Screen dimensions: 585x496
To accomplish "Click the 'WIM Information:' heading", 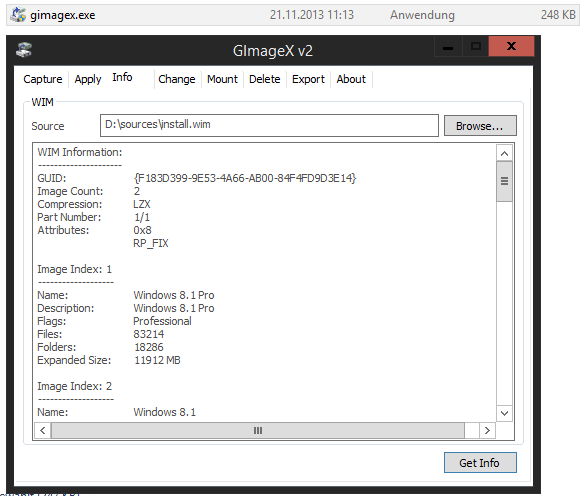I will pyautogui.click(x=80, y=152).
